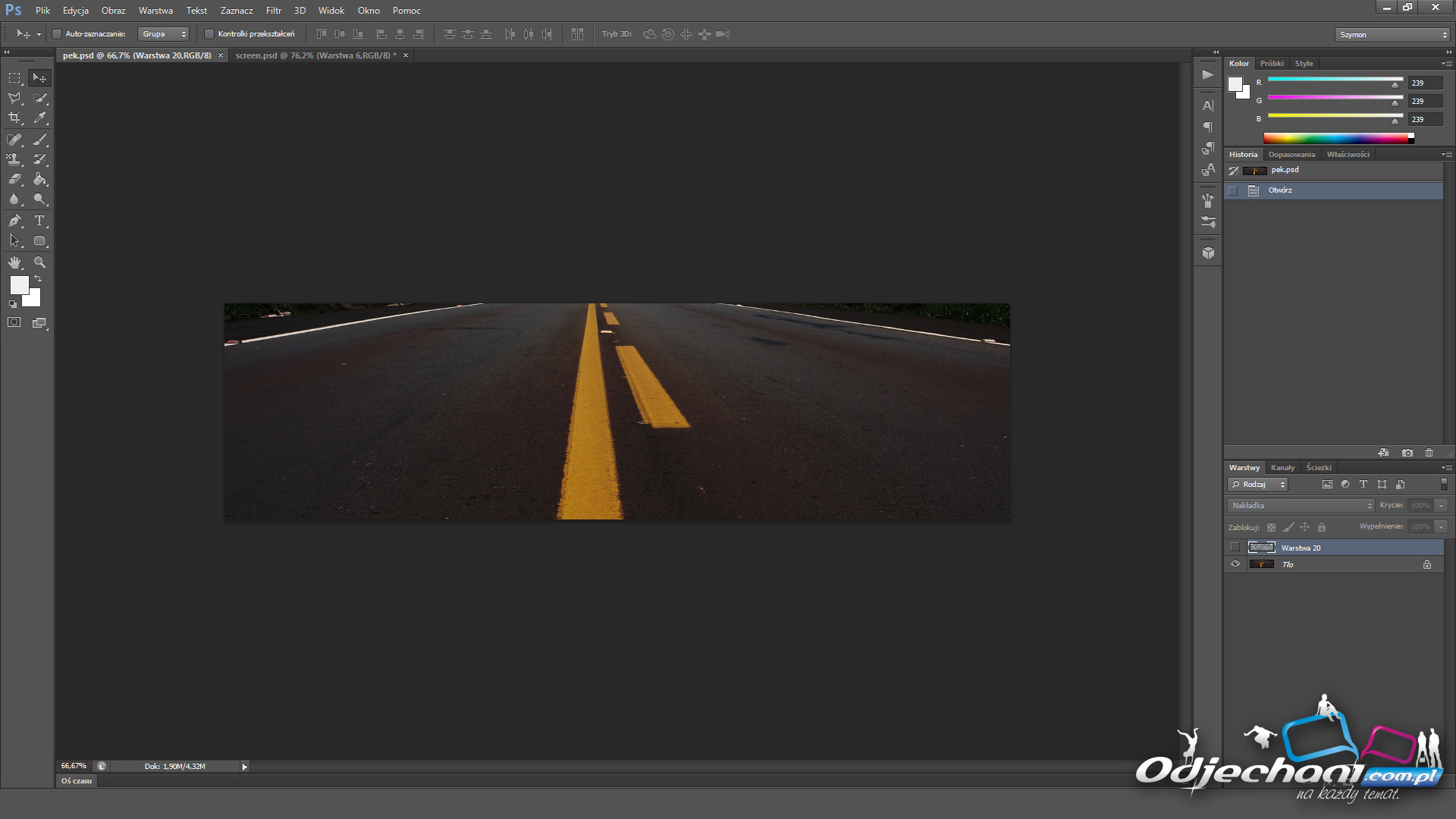This screenshot has height=819, width=1456.
Task: Open the Filtr menu
Action: point(274,11)
